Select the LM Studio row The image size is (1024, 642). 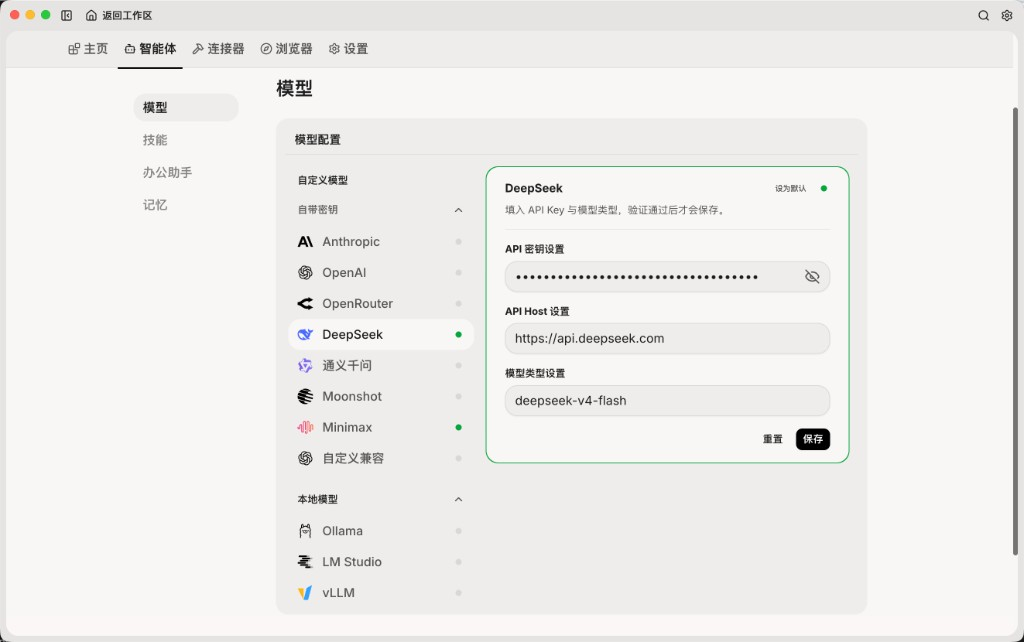point(381,562)
